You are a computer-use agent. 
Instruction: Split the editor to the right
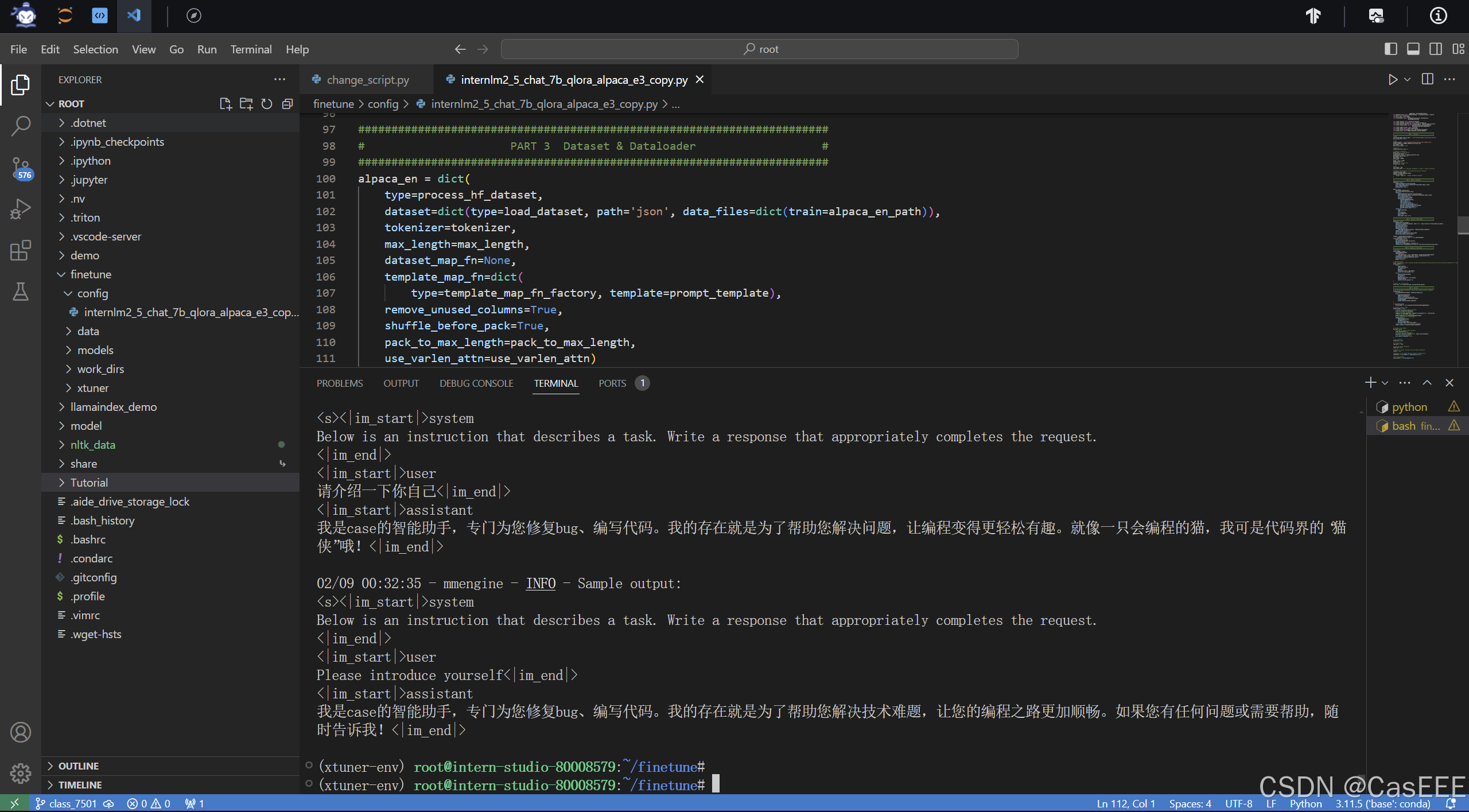click(x=1428, y=79)
